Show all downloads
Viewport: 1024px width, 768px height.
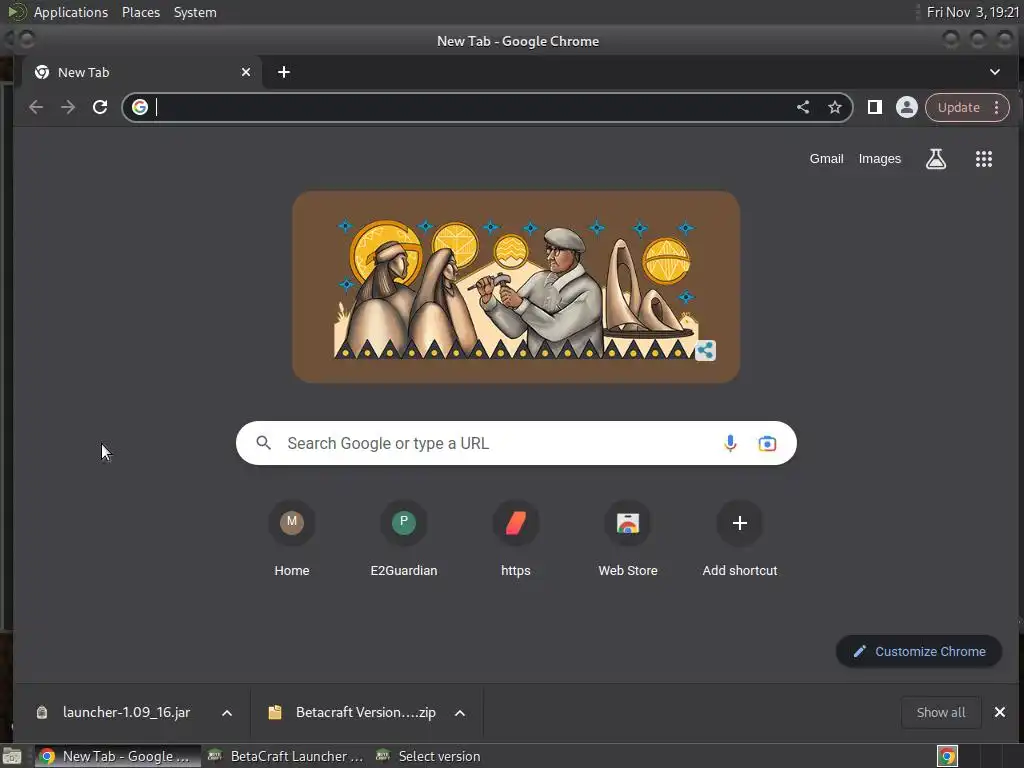(x=940, y=712)
